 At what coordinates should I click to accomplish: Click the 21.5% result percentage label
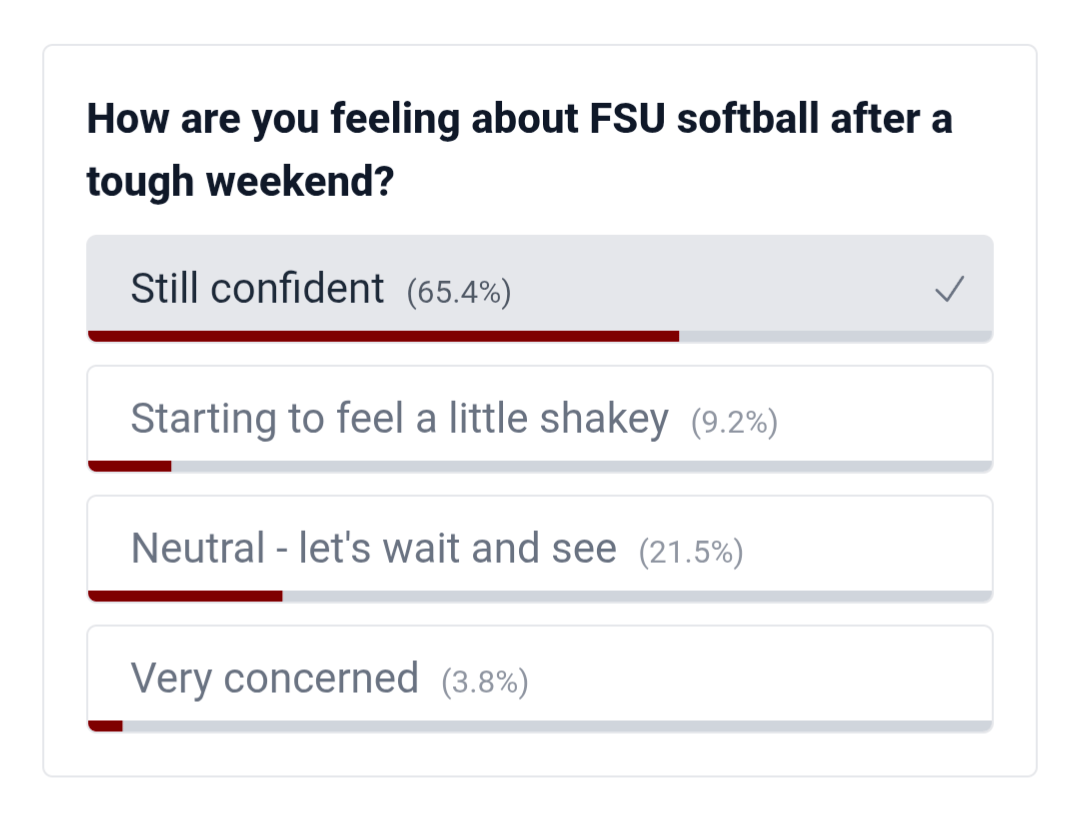pos(691,552)
